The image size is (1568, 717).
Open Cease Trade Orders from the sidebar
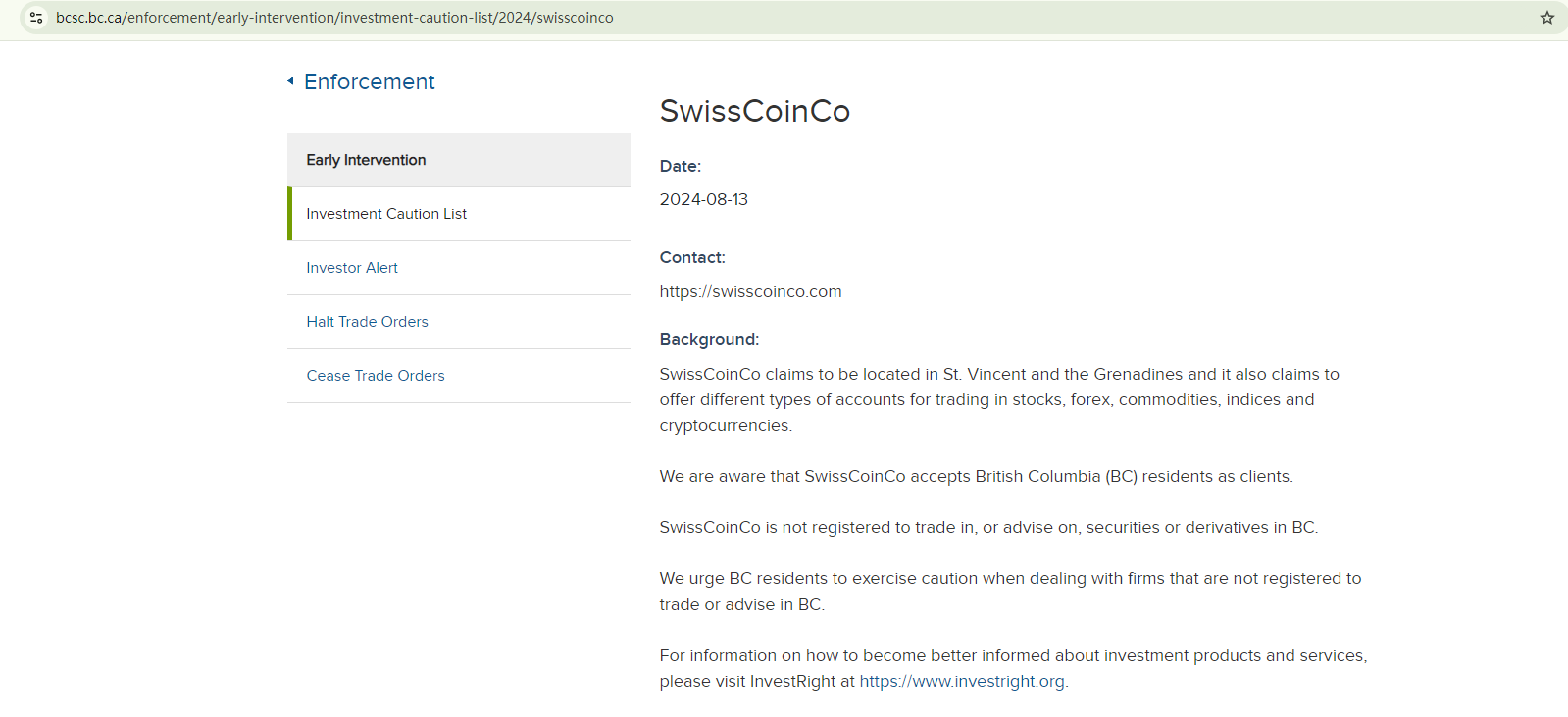[x=376, y=376]
